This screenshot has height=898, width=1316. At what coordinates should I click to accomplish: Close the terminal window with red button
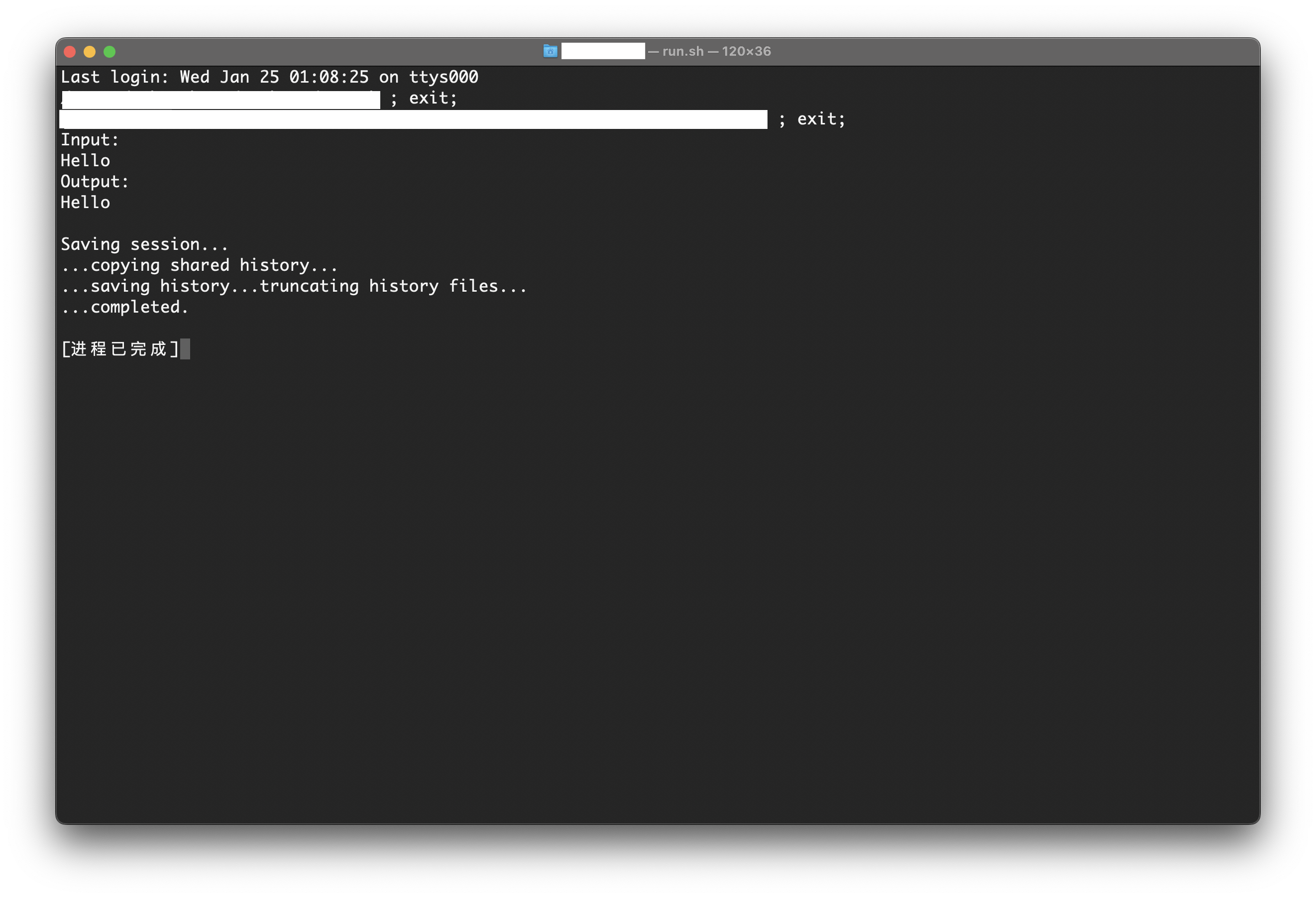(x=70, y=52)
